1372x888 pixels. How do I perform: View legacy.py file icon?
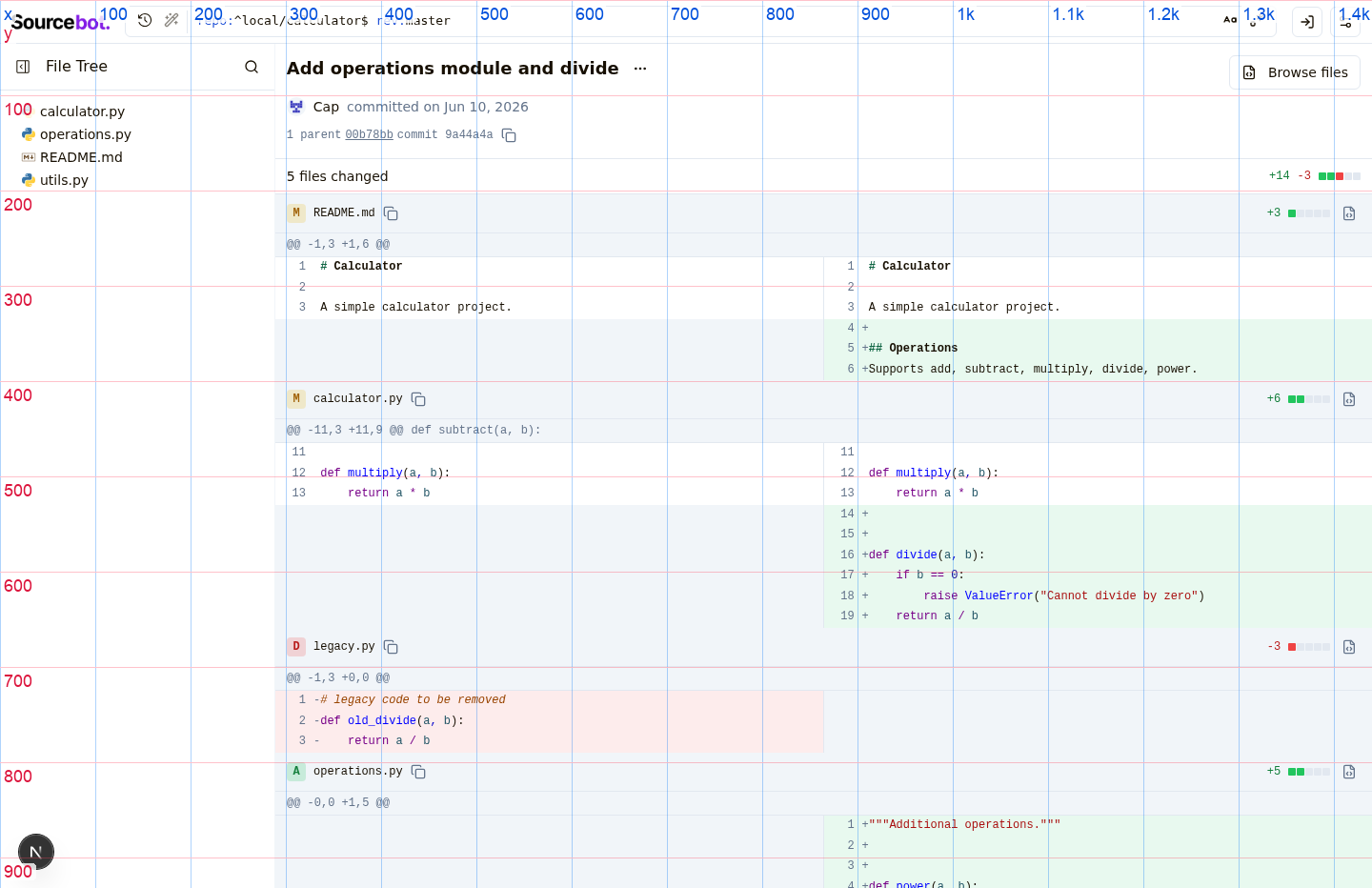click(x=1349, y=647)
